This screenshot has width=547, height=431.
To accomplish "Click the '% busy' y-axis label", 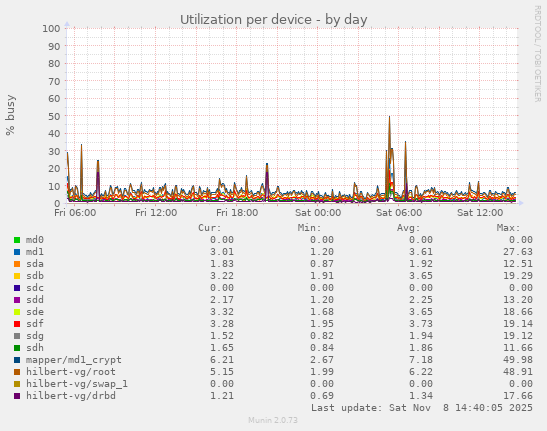I will click(x=10, y=115).
